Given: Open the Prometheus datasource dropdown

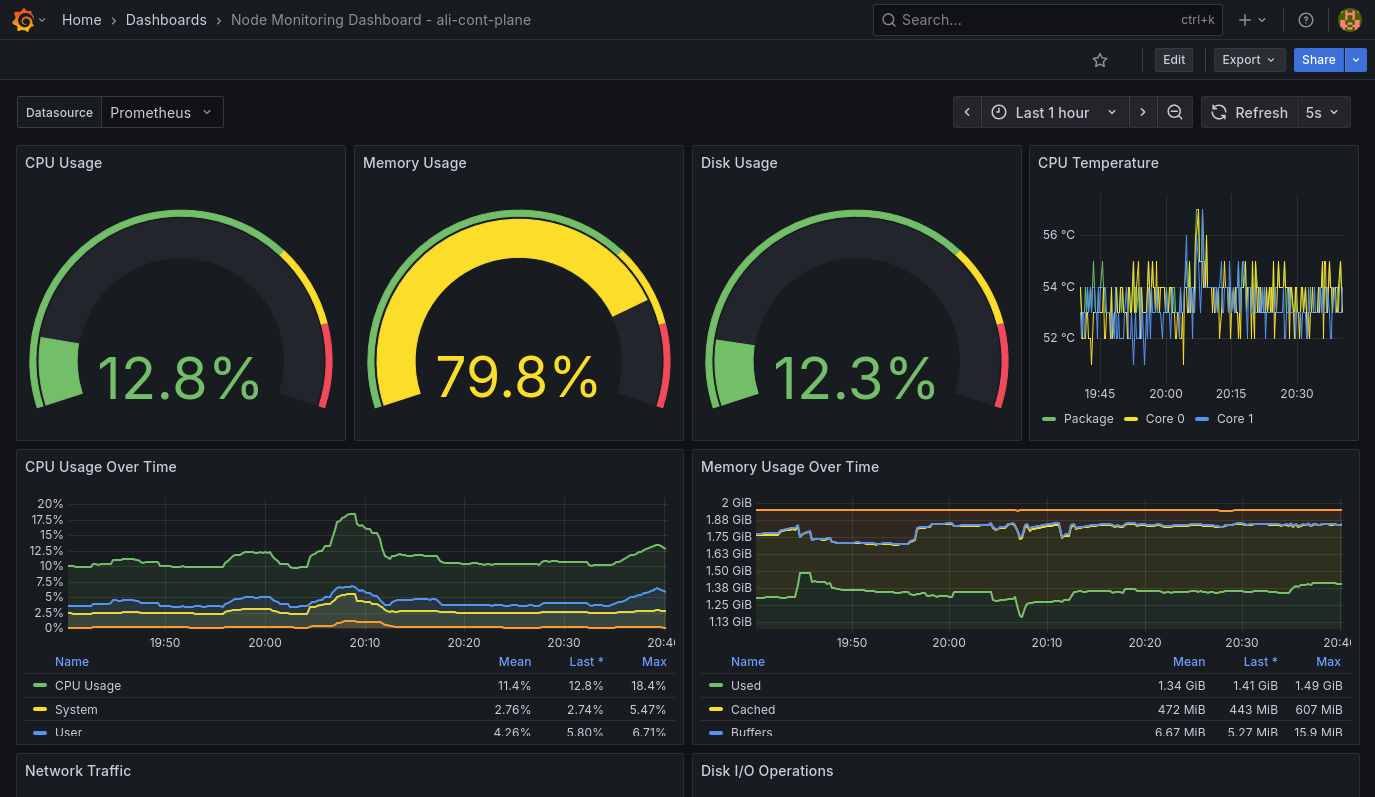Looking at the screenshot, I should [x=161, y=113].
